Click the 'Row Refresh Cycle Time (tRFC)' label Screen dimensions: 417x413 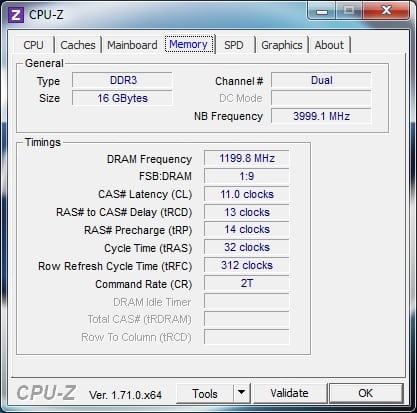(115, 266)
